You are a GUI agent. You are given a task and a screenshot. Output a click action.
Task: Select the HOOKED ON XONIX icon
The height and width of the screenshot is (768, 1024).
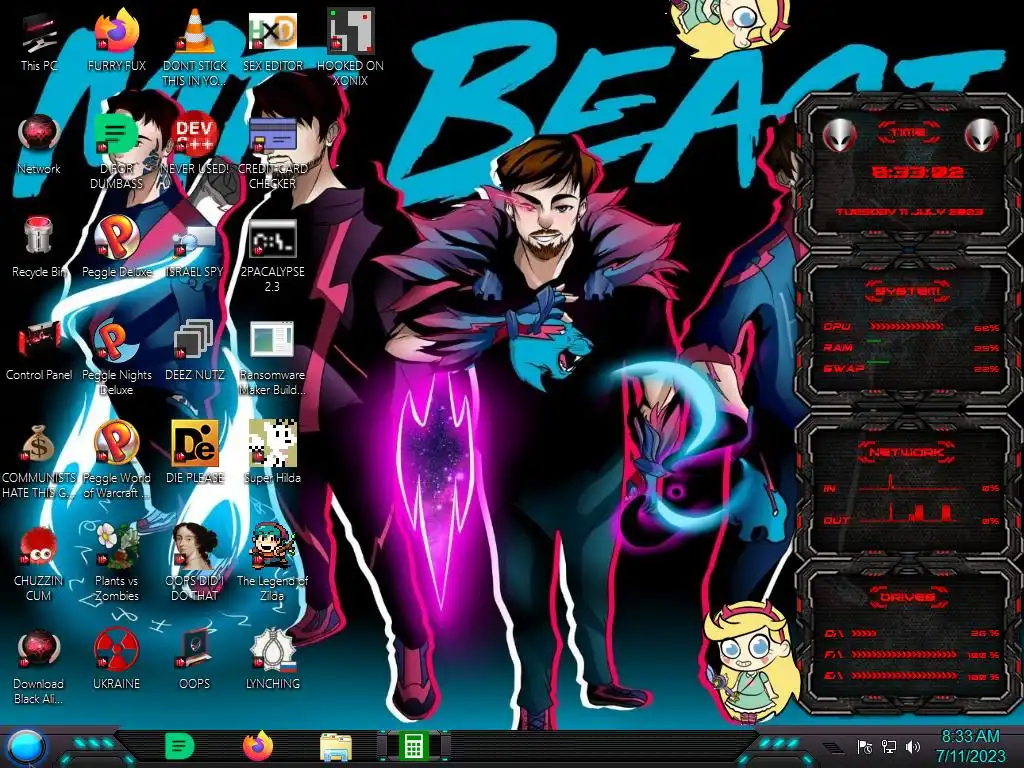click(x=351, y=48)
